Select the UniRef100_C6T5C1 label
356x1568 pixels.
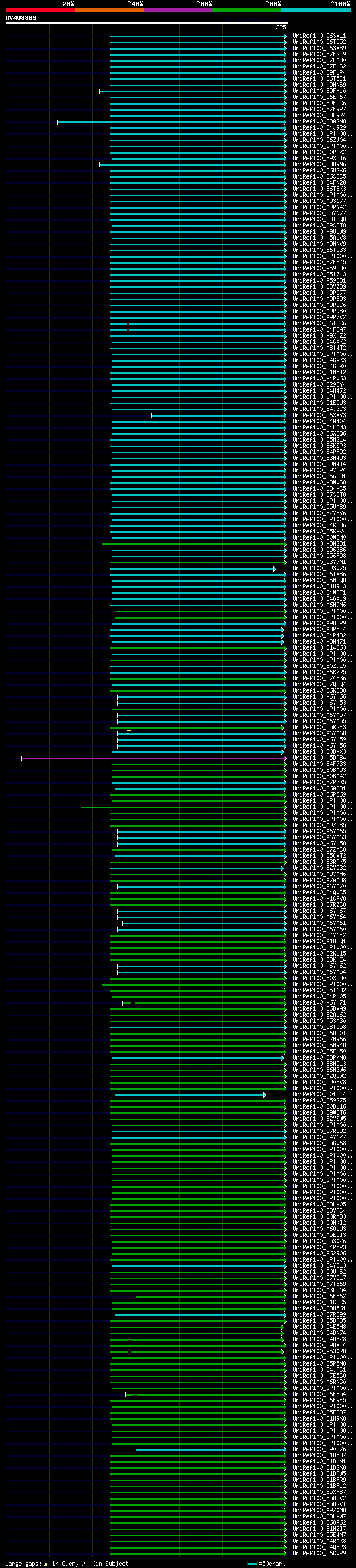319,78
